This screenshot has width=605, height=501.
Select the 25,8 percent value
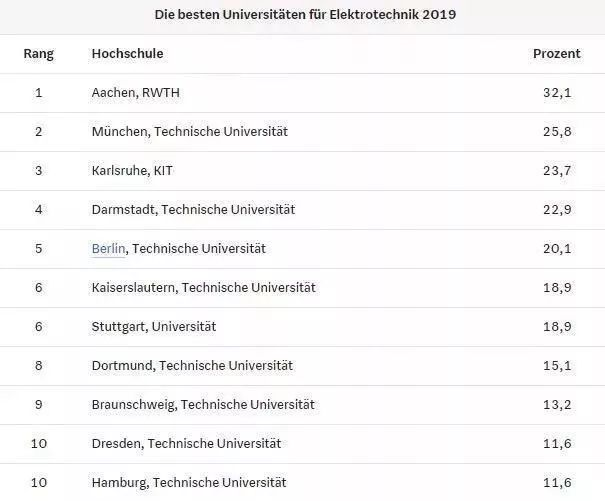[x=557, y=132]
